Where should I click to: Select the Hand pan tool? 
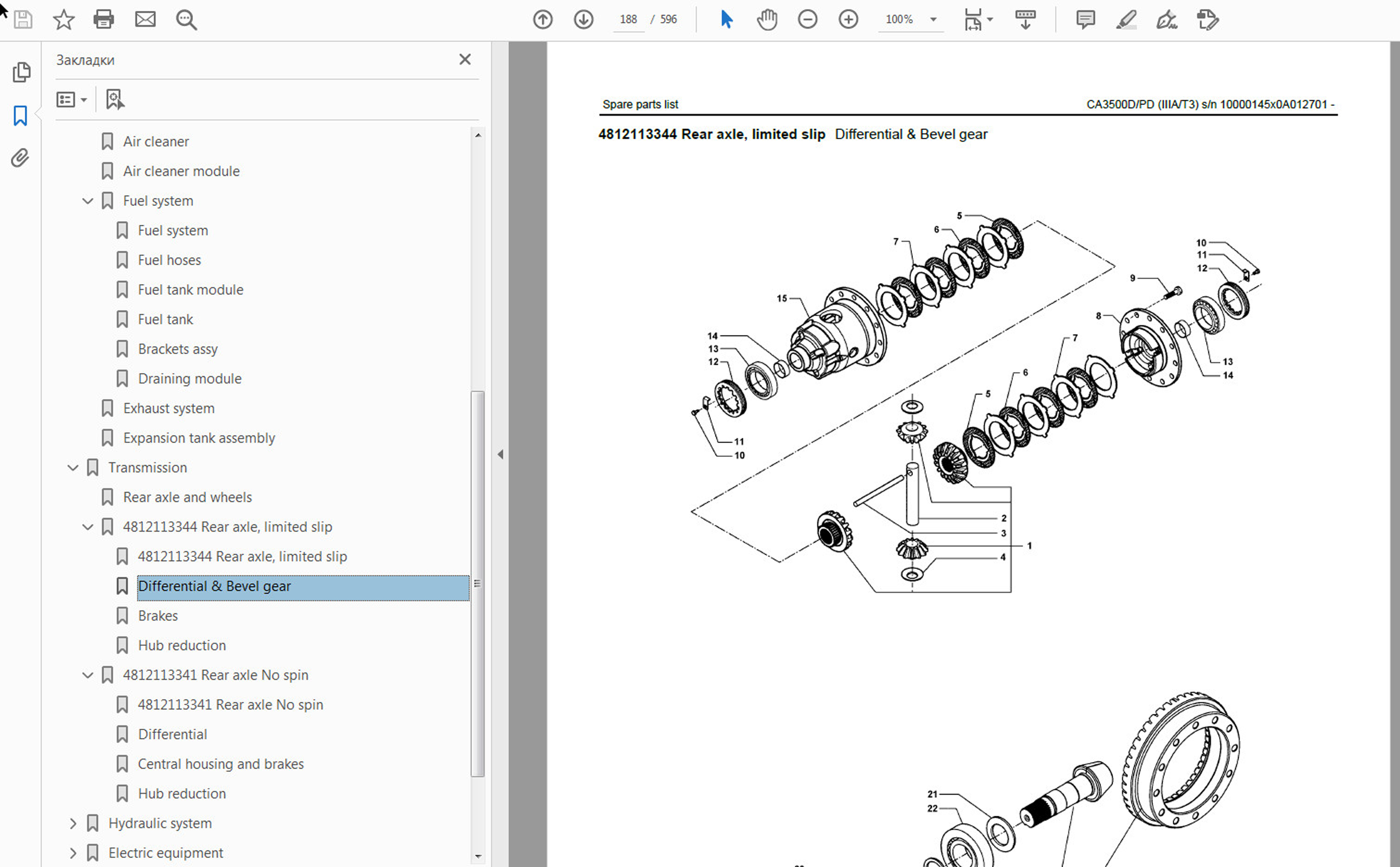tap(766, 19)
